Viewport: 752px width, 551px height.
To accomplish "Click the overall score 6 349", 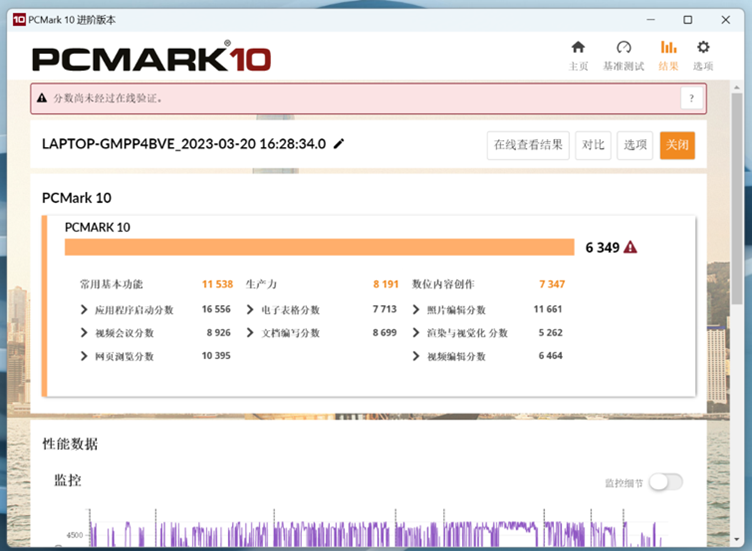I will coord(602,247).
